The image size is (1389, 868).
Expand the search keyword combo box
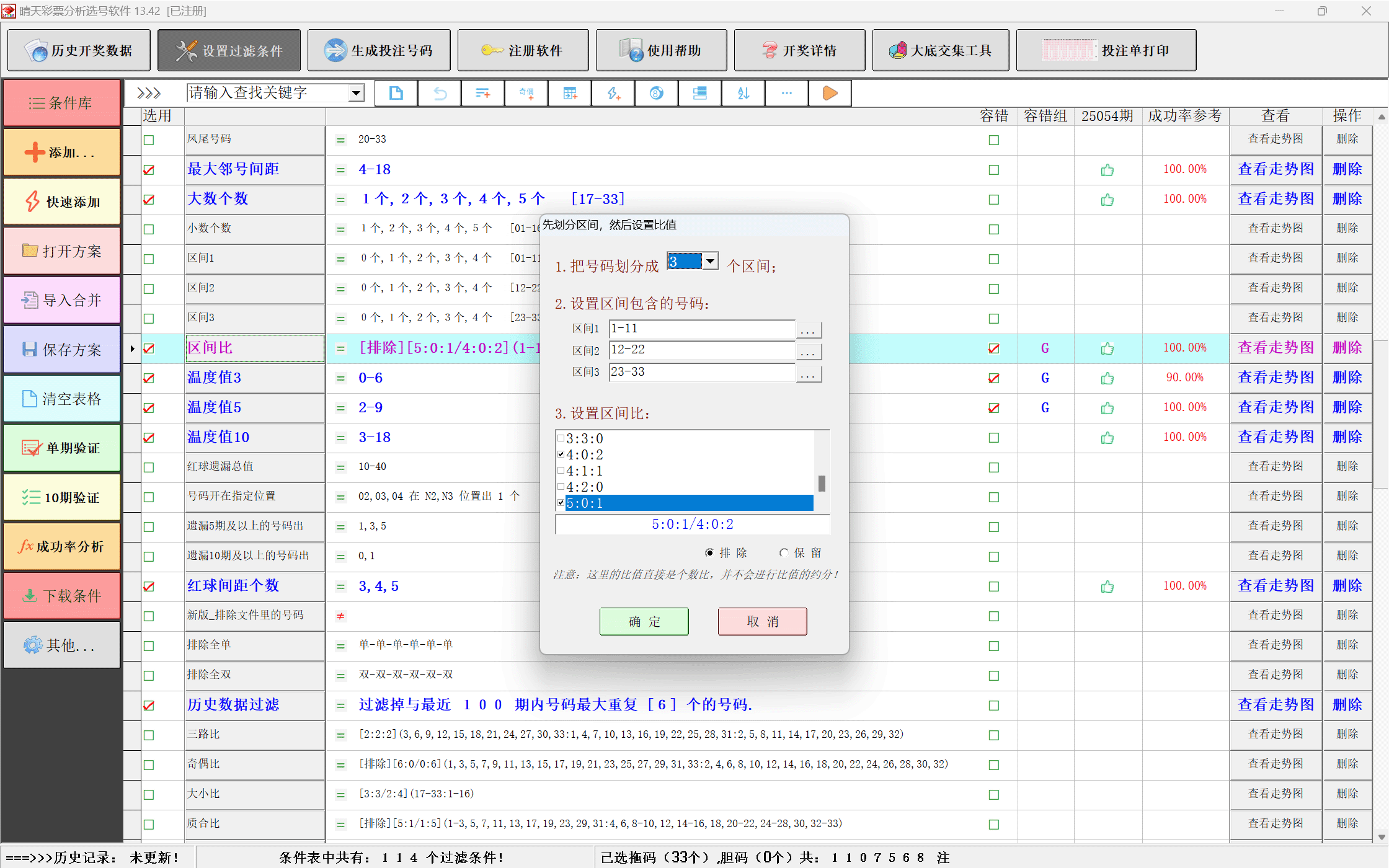click(356, 94)
